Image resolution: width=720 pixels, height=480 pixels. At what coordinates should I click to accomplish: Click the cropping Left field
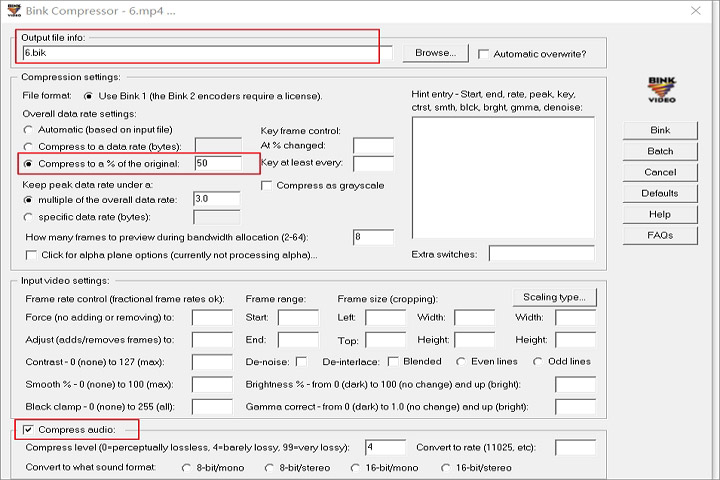386,318
